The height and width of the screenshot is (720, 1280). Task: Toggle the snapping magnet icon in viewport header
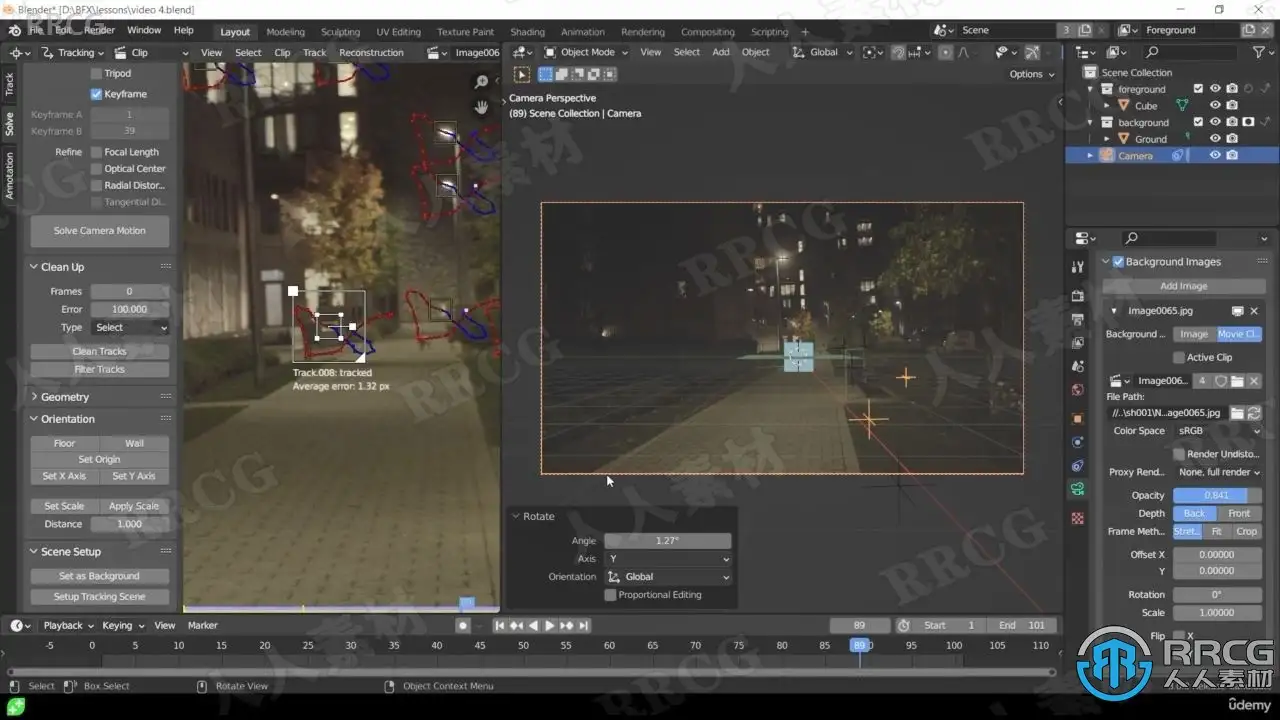click(x=898, y=53)
